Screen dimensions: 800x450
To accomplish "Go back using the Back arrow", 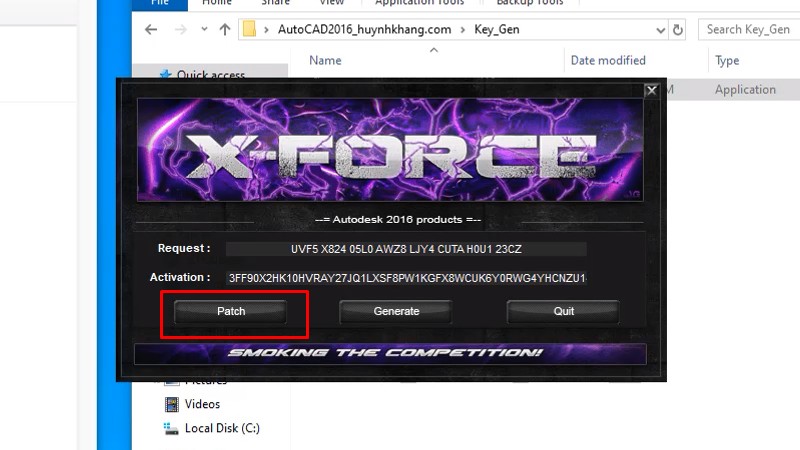I will (x=151, y=29).
